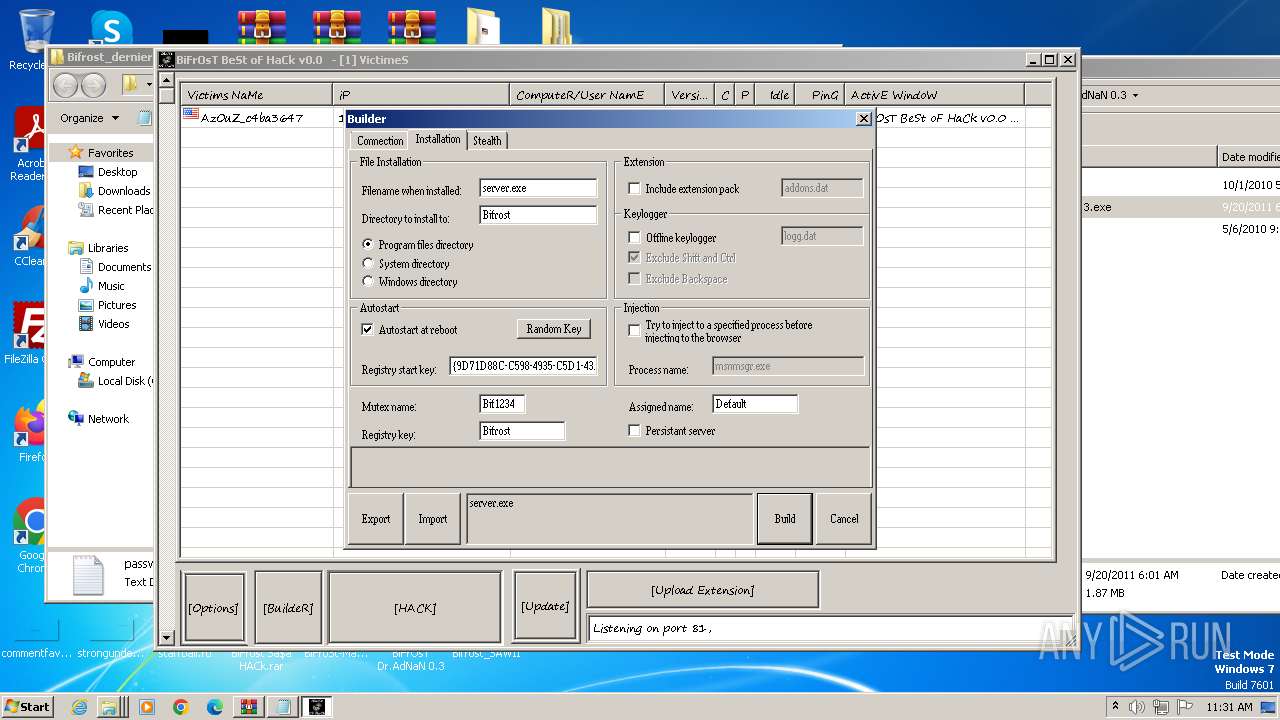Click the [Options] button
The height and width of the screenshot is (720, 1280).
[x=214, y=607]
